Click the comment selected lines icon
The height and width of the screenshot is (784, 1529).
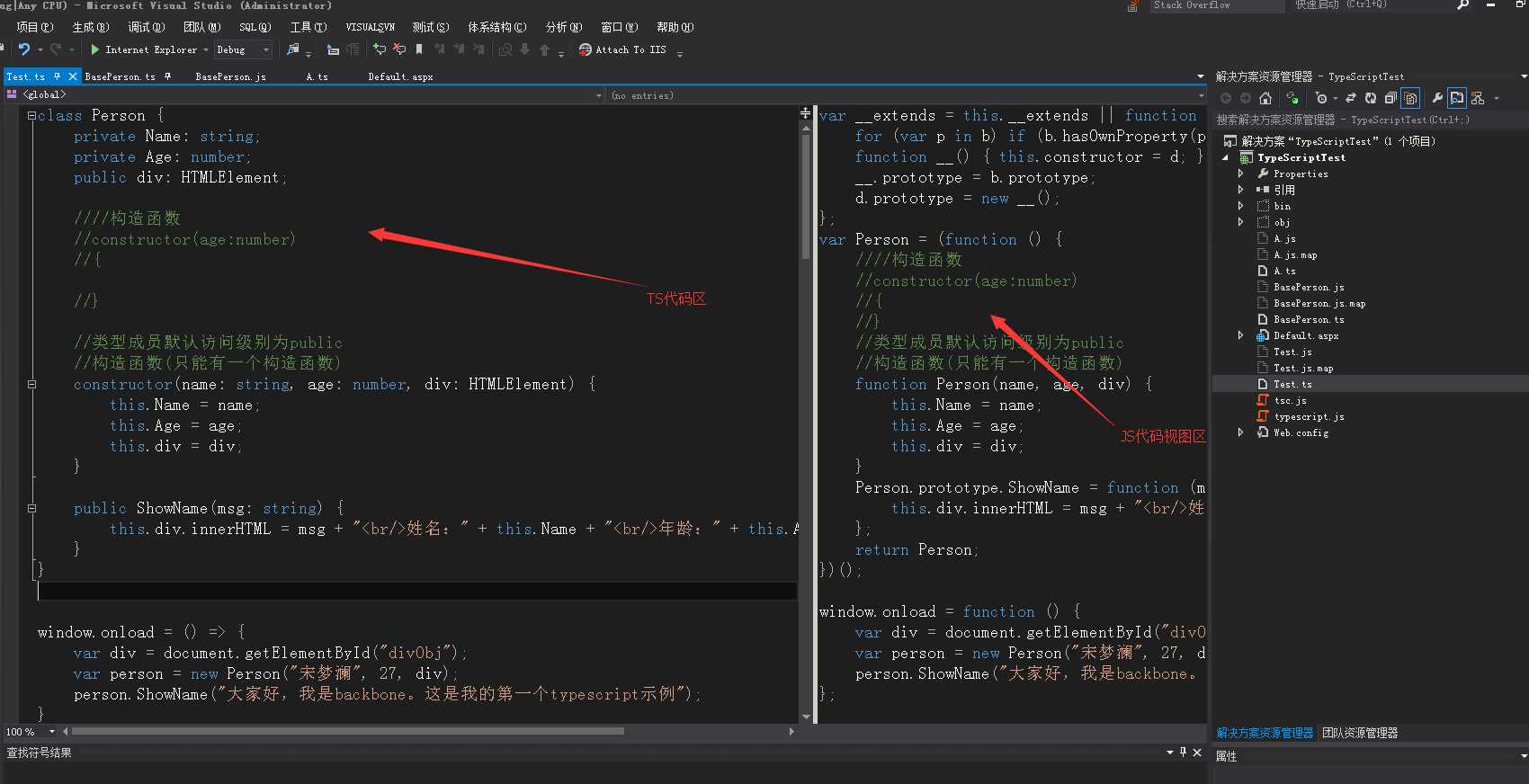click(x=380, y=49)
